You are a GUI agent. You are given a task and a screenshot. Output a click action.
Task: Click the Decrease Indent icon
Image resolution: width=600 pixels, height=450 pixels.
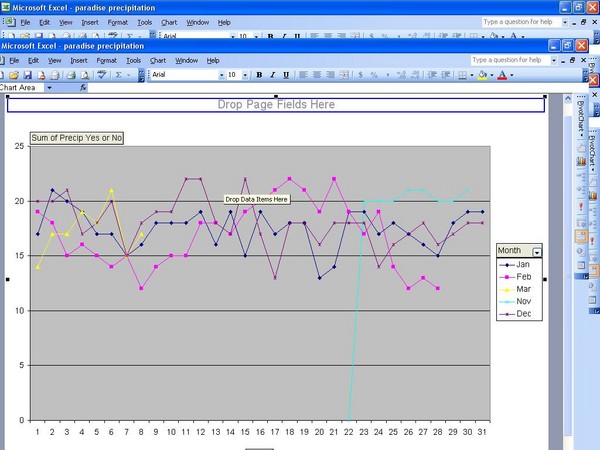(432, 75)
